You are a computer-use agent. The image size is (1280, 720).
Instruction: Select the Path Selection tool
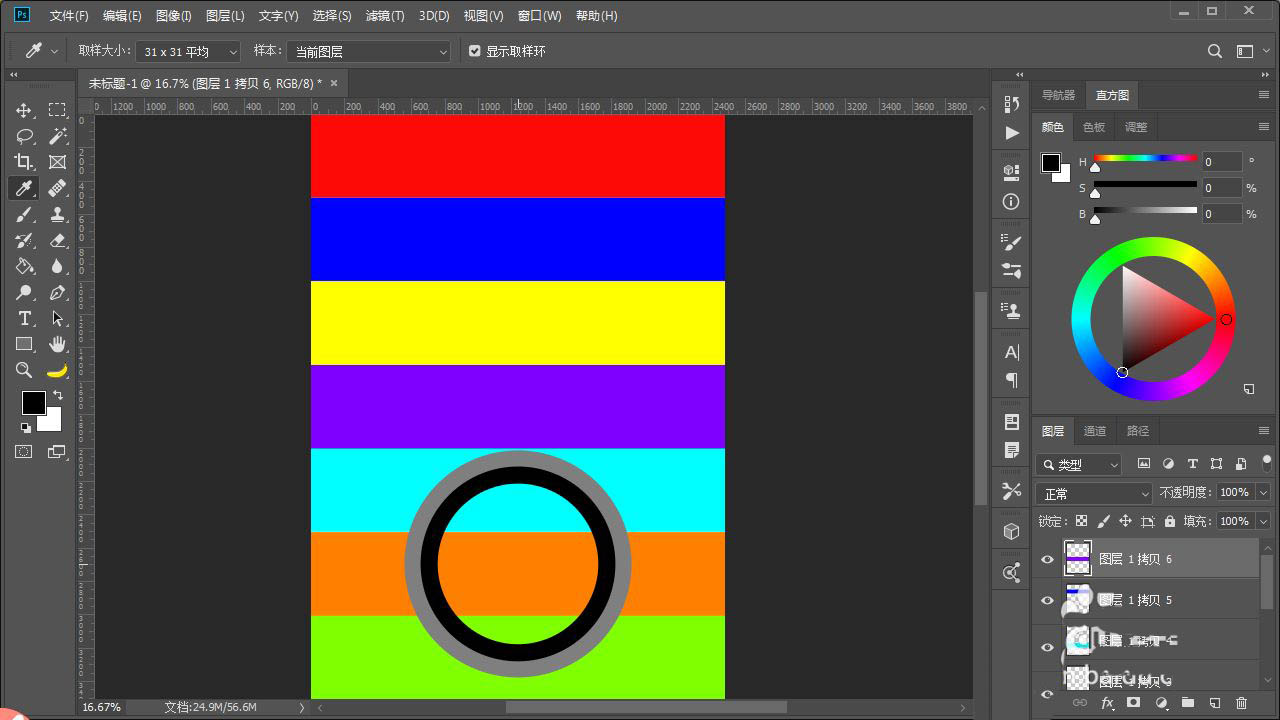click(x=57, y=318)
